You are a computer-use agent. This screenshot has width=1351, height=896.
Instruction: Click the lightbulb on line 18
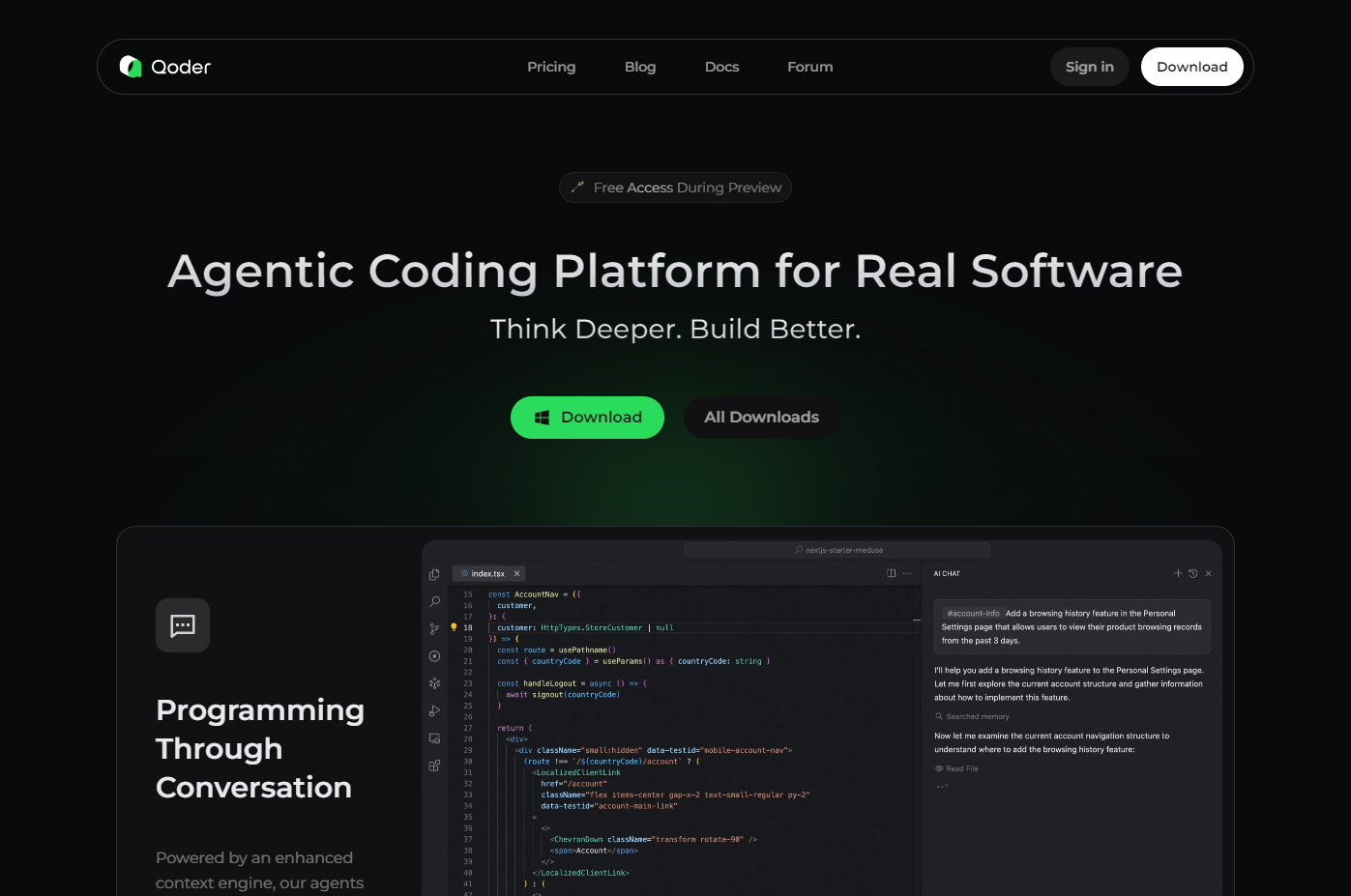point(454,627)
